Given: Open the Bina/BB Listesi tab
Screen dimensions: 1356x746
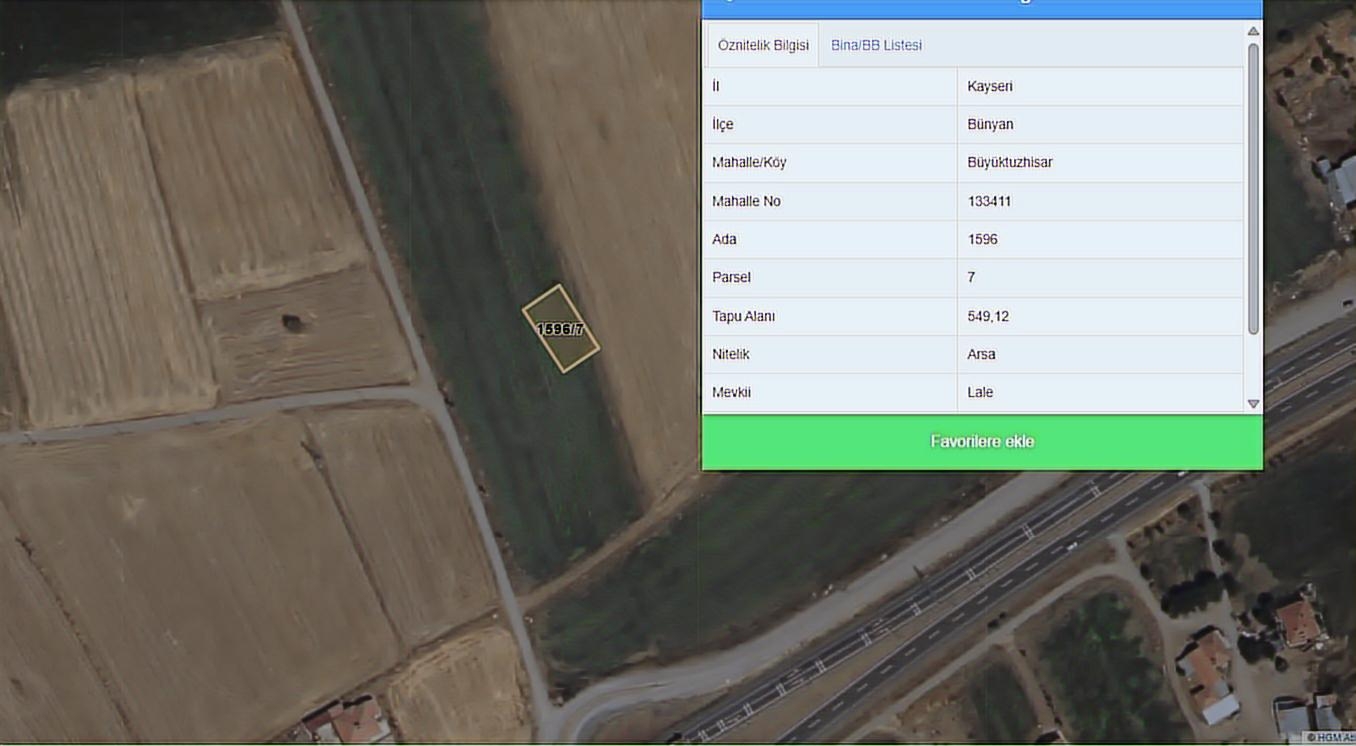Looking at the screenshot, I should coord(876,45).
